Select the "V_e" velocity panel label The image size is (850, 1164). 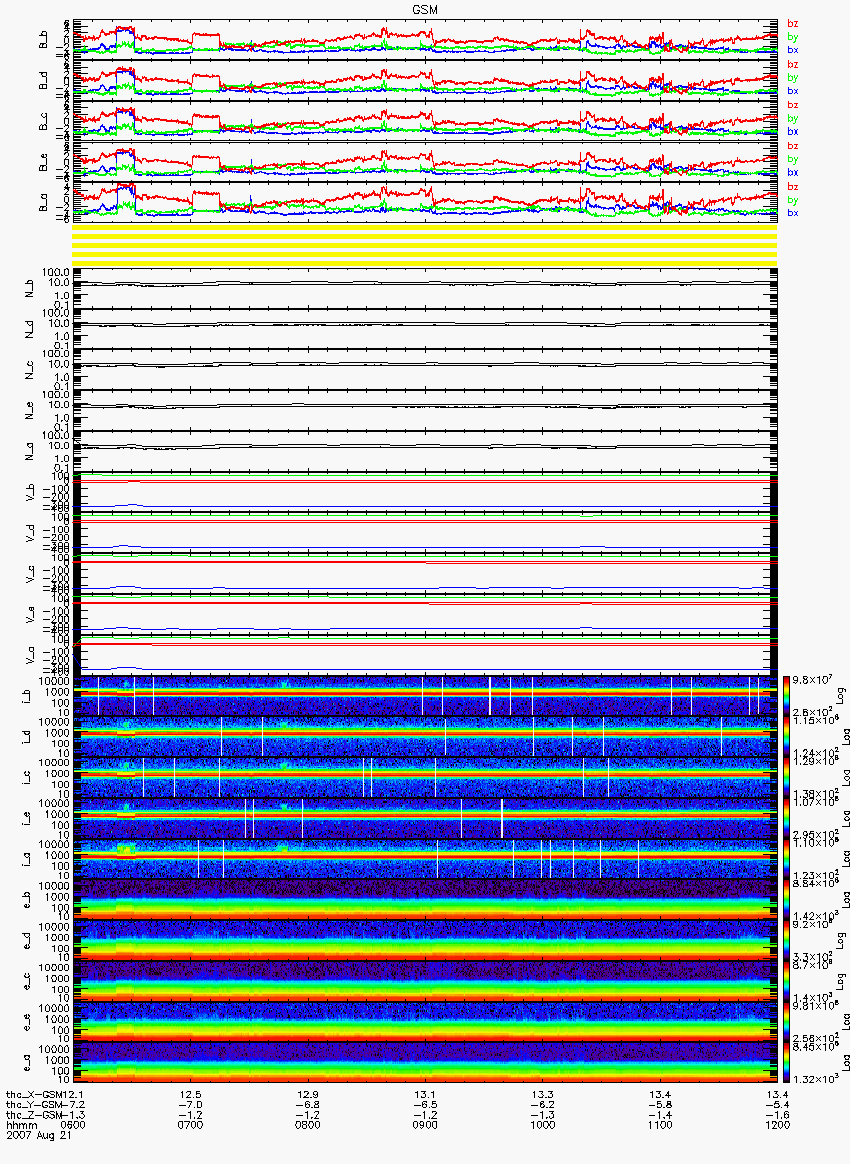(x=30, y=615)
